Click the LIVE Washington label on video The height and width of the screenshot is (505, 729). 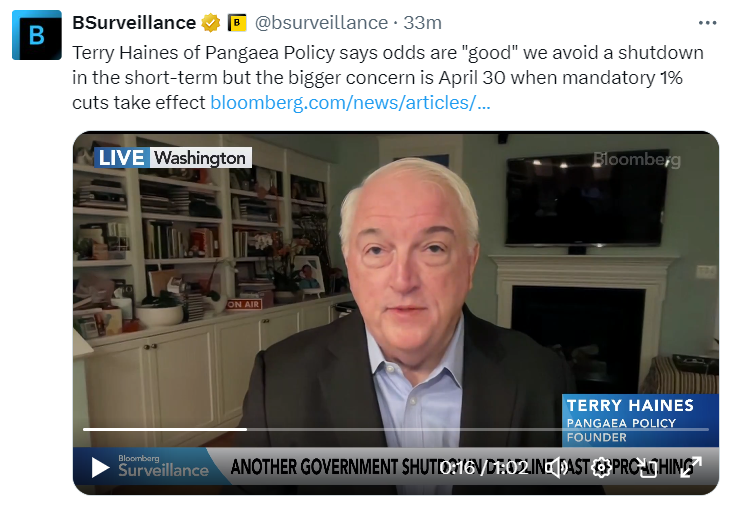pos(173,158)
